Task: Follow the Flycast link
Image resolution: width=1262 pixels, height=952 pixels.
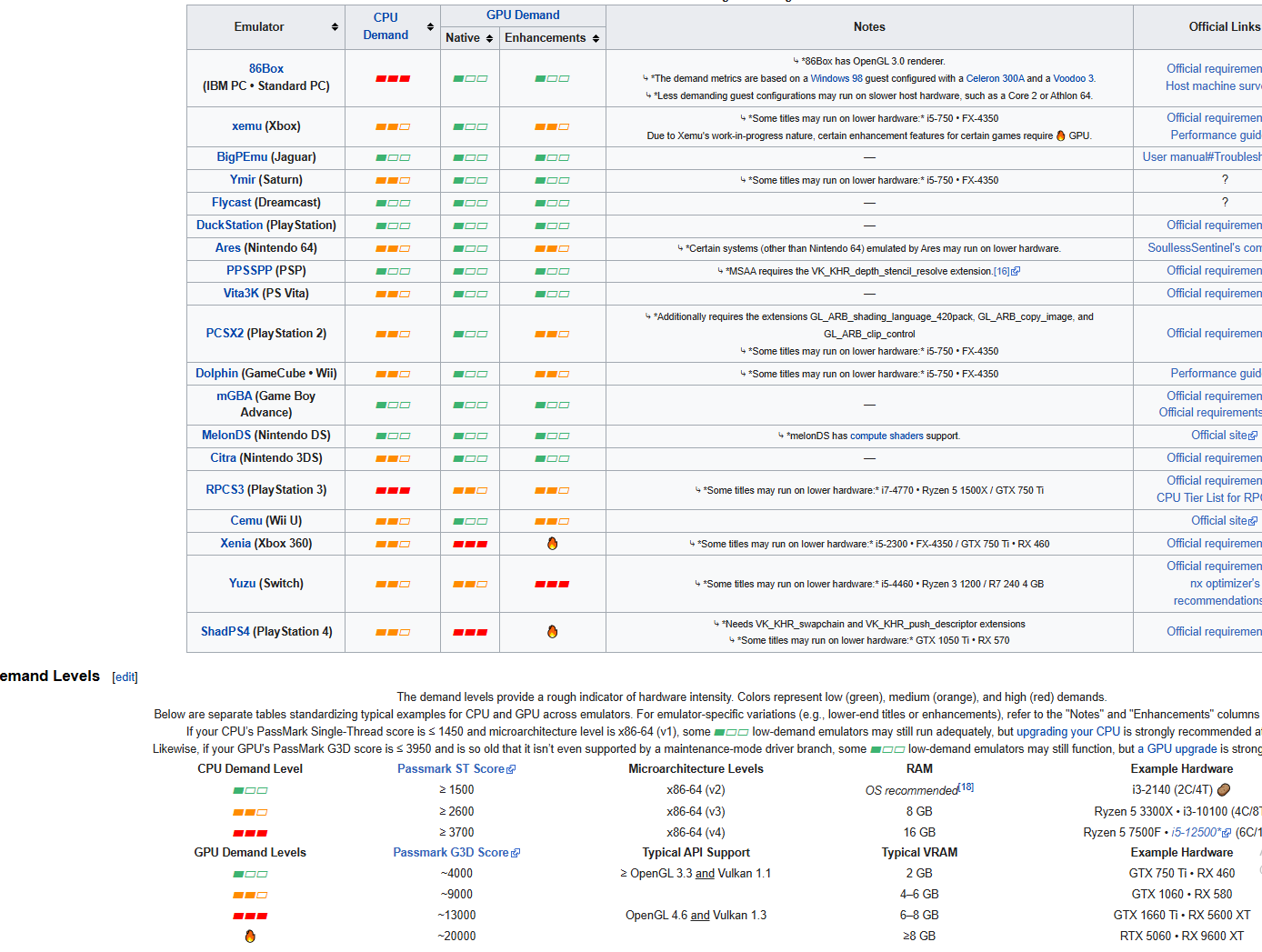Action: (231, 203)
